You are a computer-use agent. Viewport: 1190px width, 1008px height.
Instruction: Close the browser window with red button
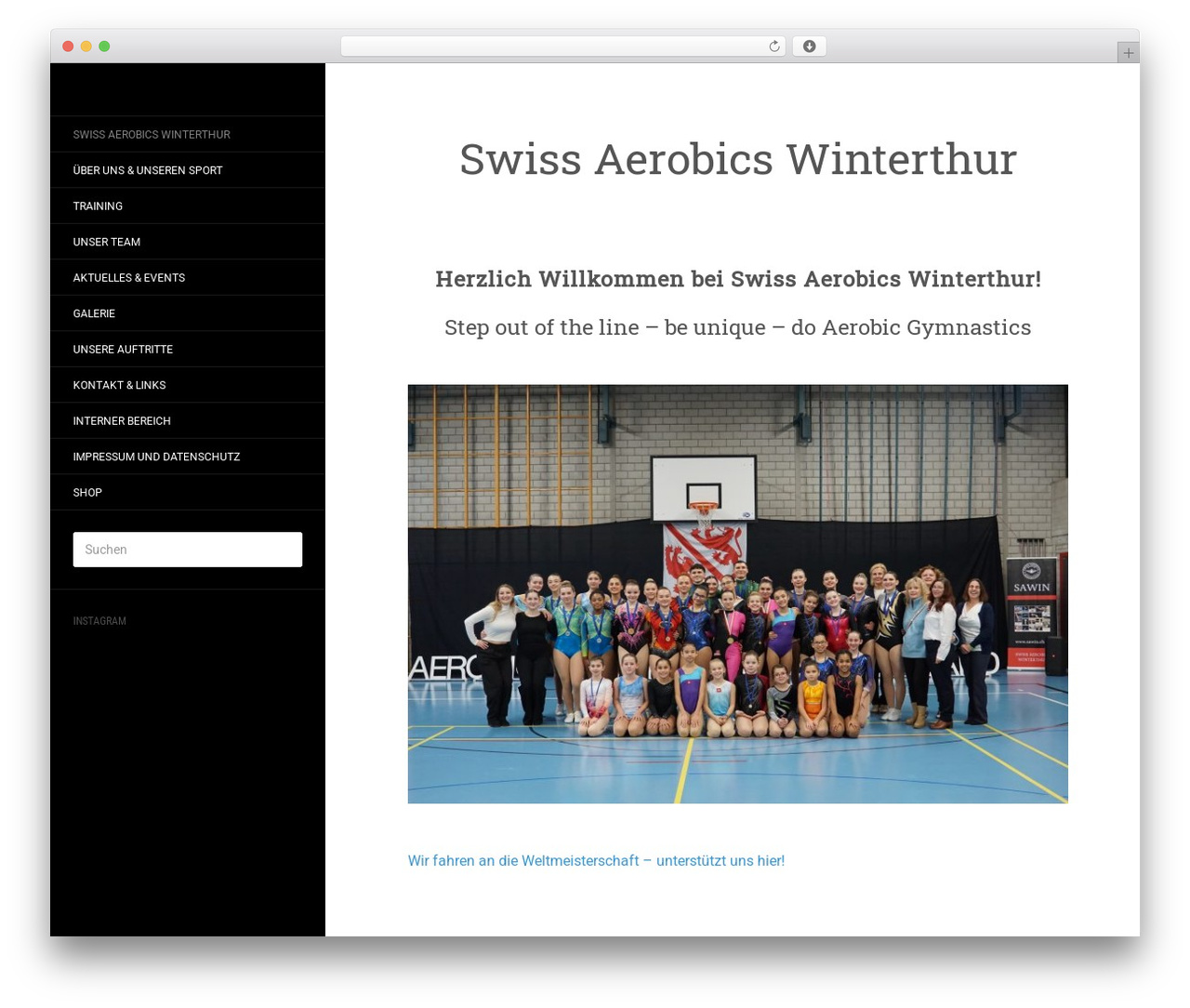pos(68,46)
